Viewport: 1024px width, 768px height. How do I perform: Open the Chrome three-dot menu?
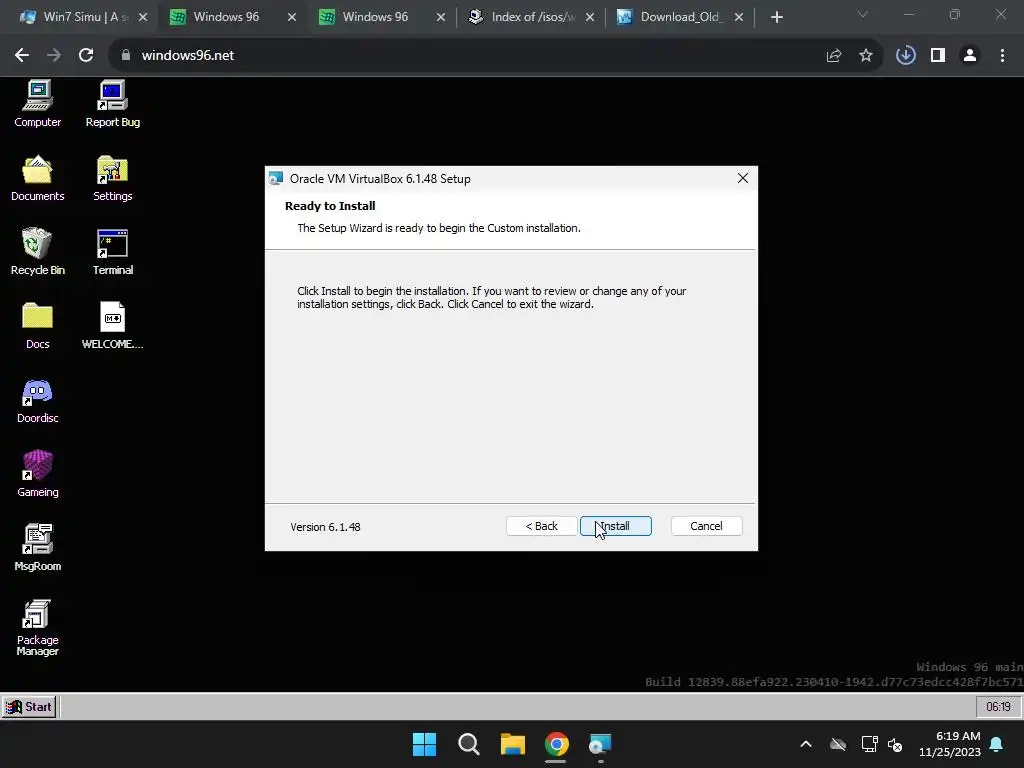pos(1002,56)
